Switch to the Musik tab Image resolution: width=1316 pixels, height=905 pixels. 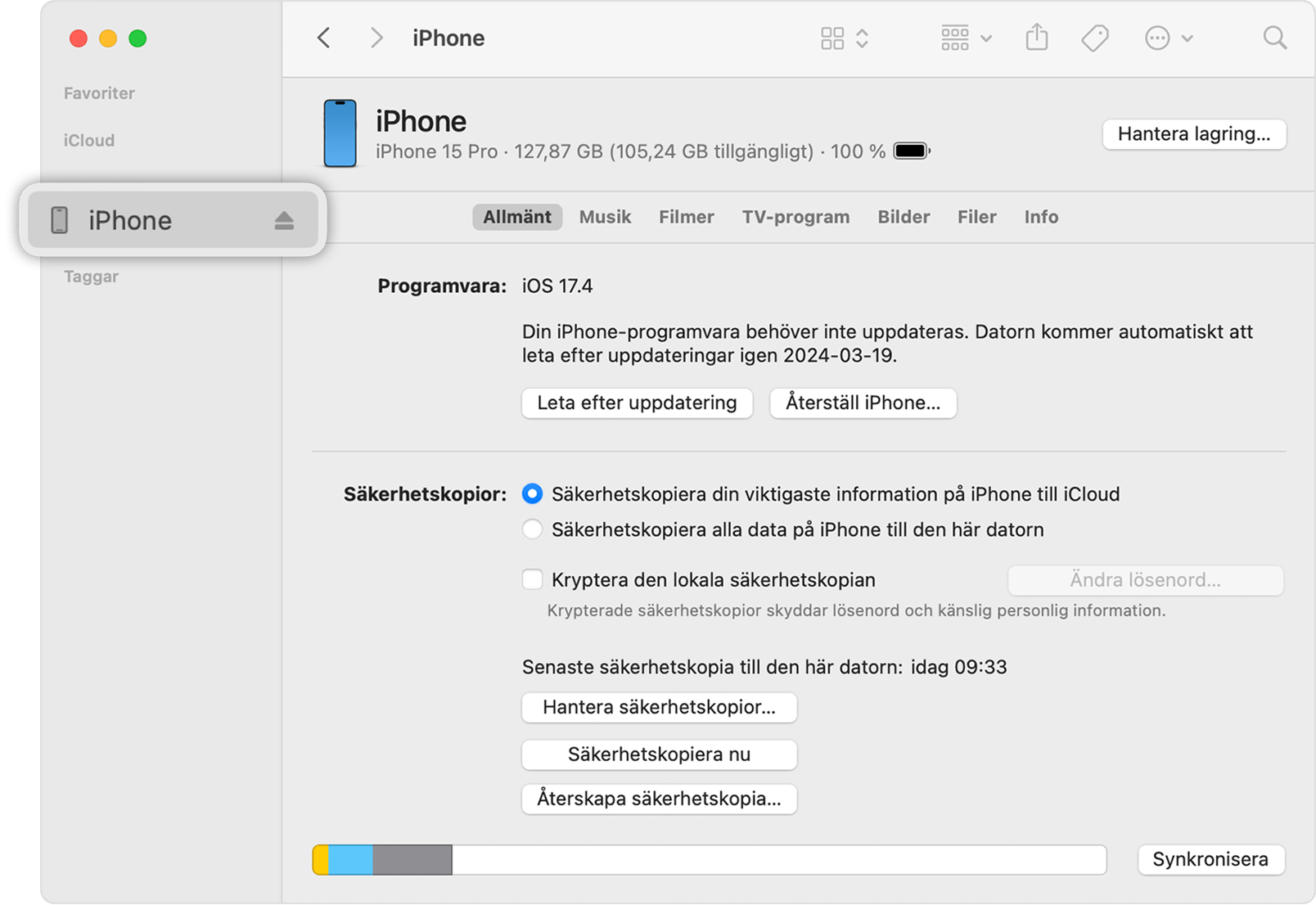(605, 217)
